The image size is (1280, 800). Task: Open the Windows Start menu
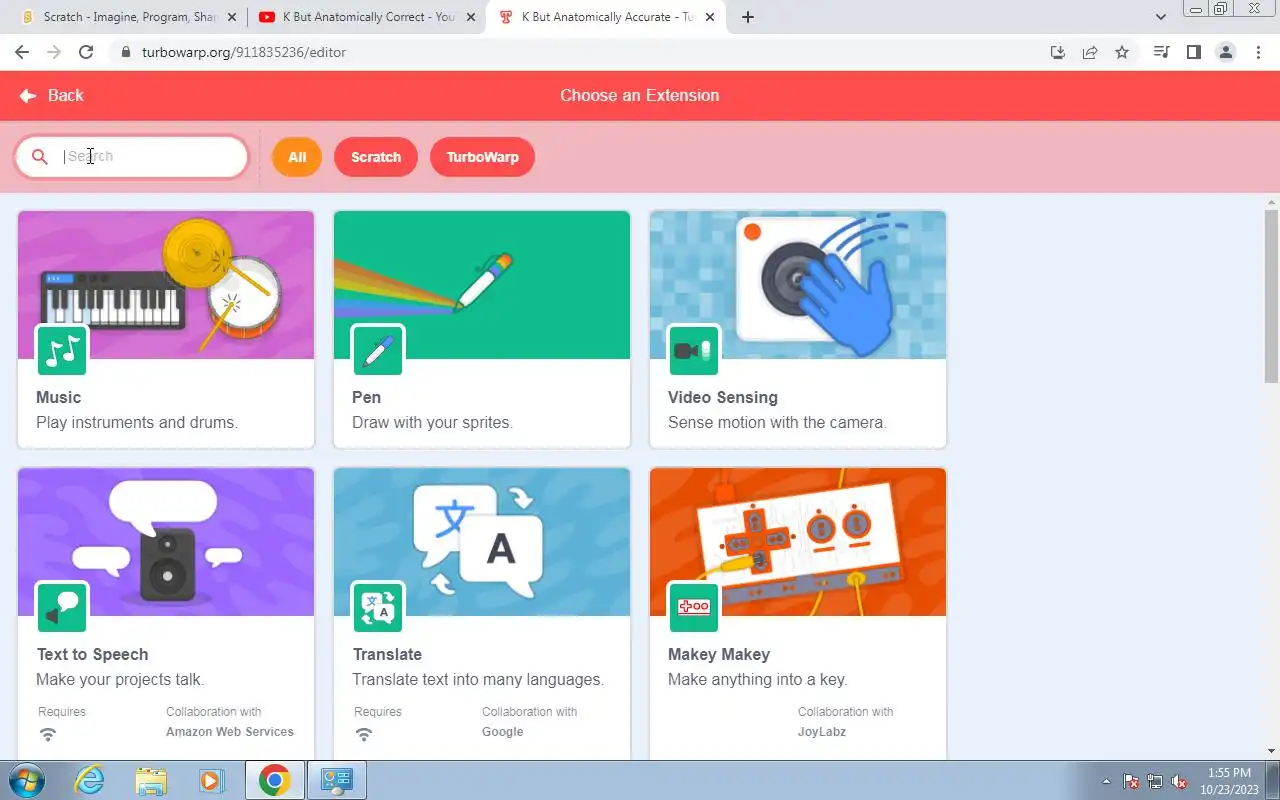click(27, 780)
